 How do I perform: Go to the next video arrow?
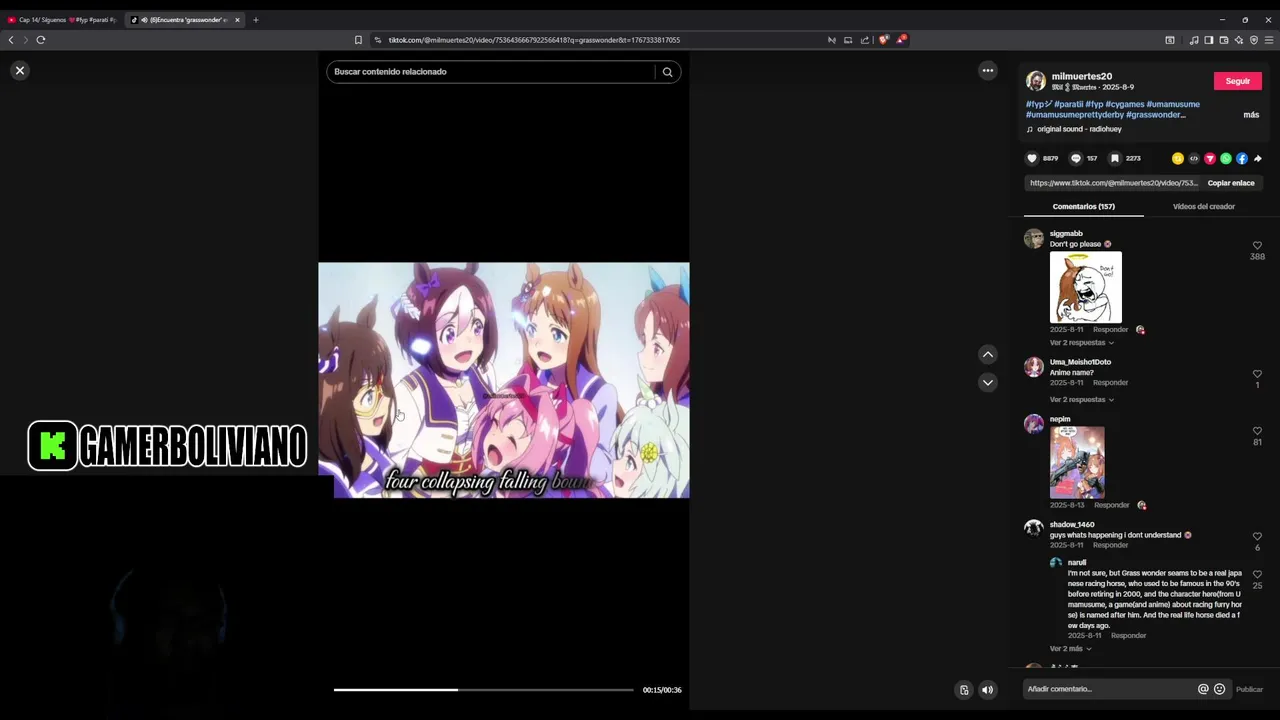pyautogui.click(x=988, y=382)
